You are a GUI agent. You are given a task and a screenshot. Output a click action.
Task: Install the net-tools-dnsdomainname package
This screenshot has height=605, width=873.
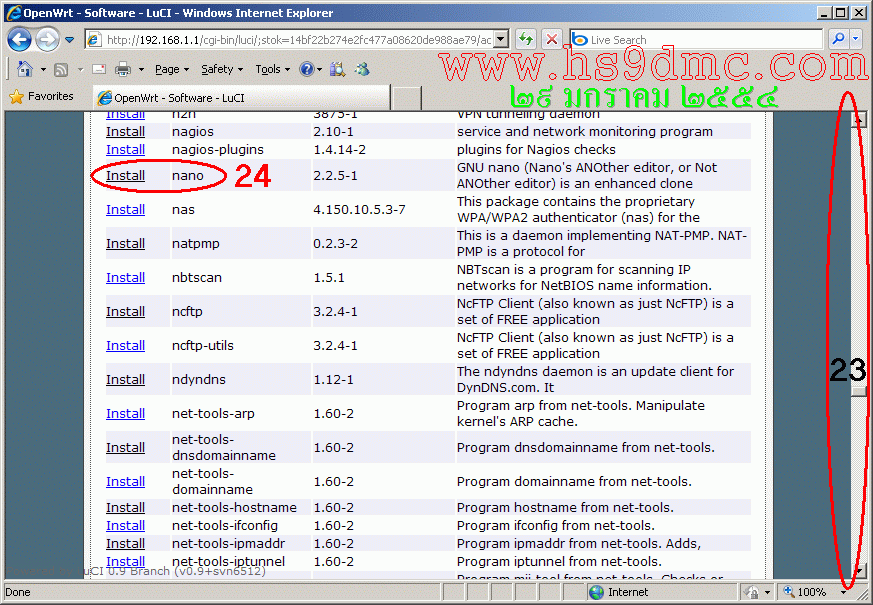point(125,447)
